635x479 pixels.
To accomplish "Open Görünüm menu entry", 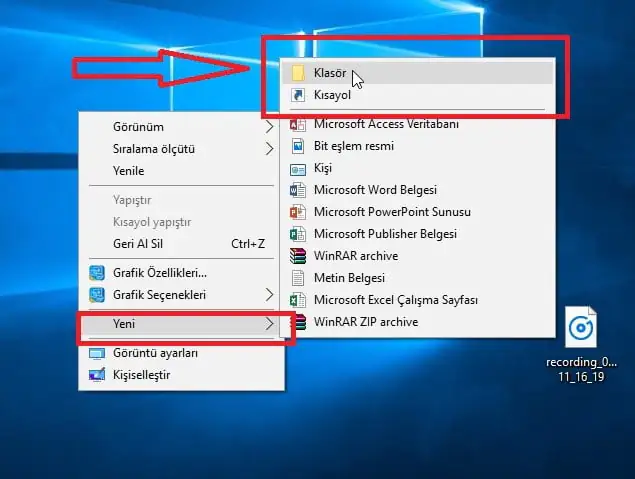I will click(x=181, y=127).
